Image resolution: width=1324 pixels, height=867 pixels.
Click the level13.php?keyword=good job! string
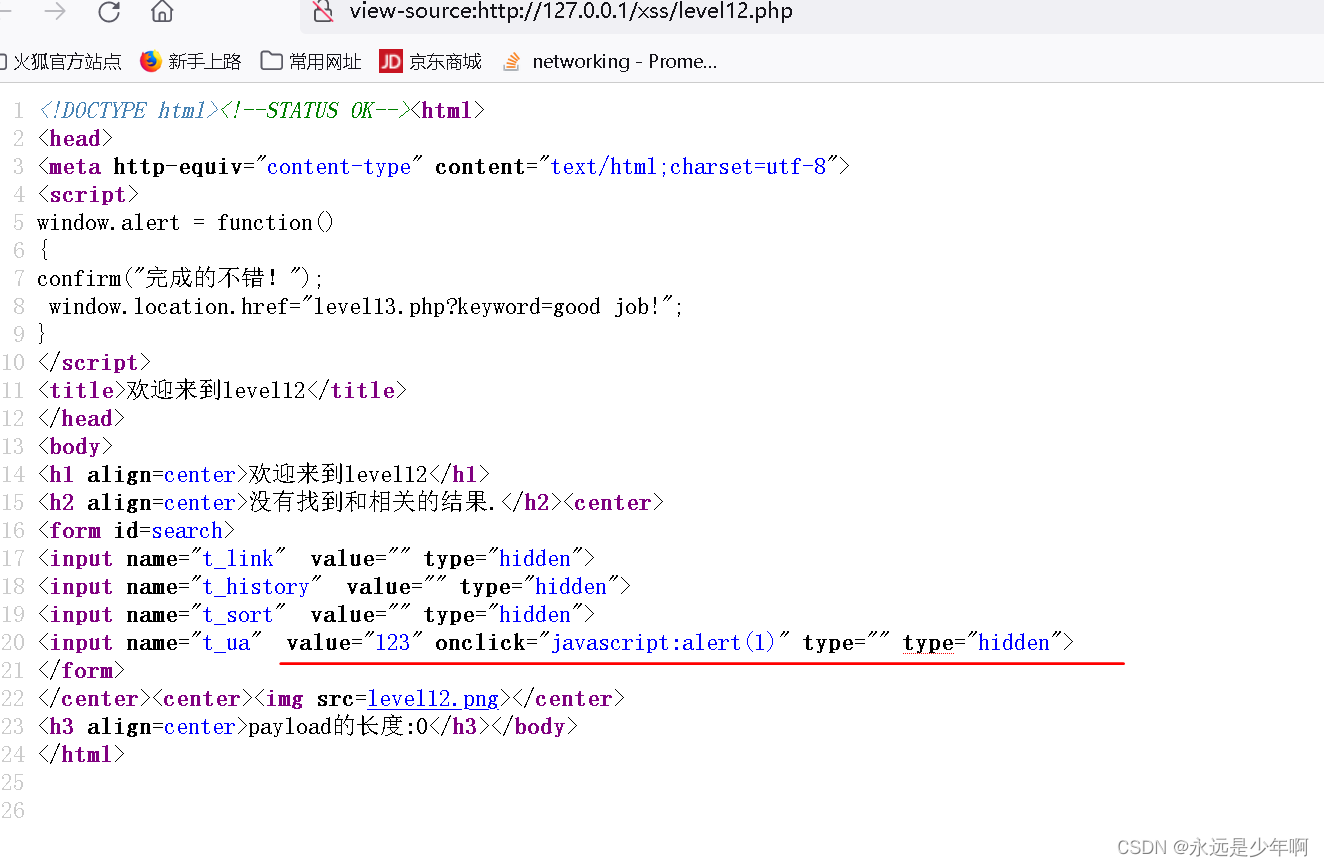(x=488, y=307)
